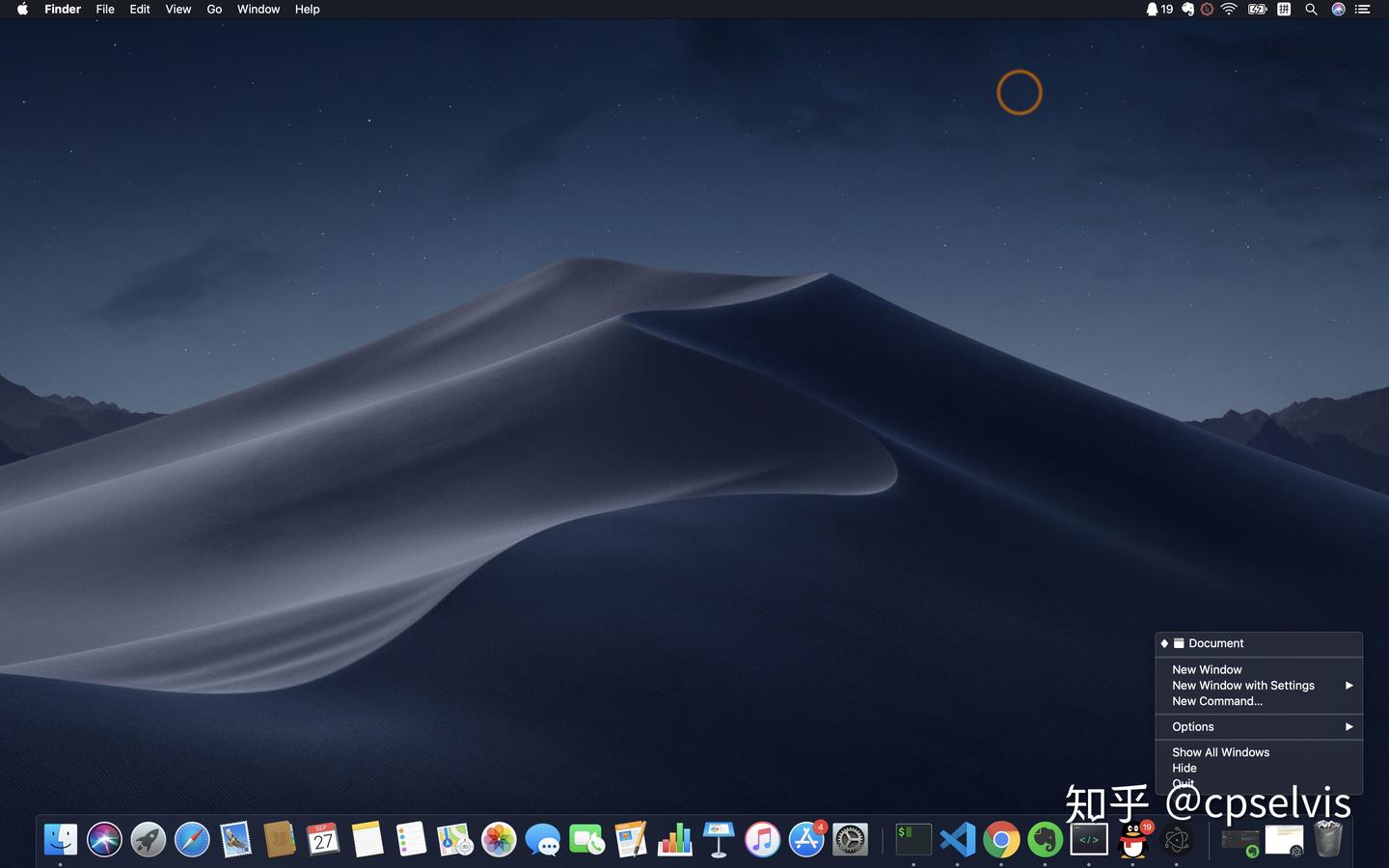
Task: Open Visual Studio Code from the dock
Action: [957, 840]
